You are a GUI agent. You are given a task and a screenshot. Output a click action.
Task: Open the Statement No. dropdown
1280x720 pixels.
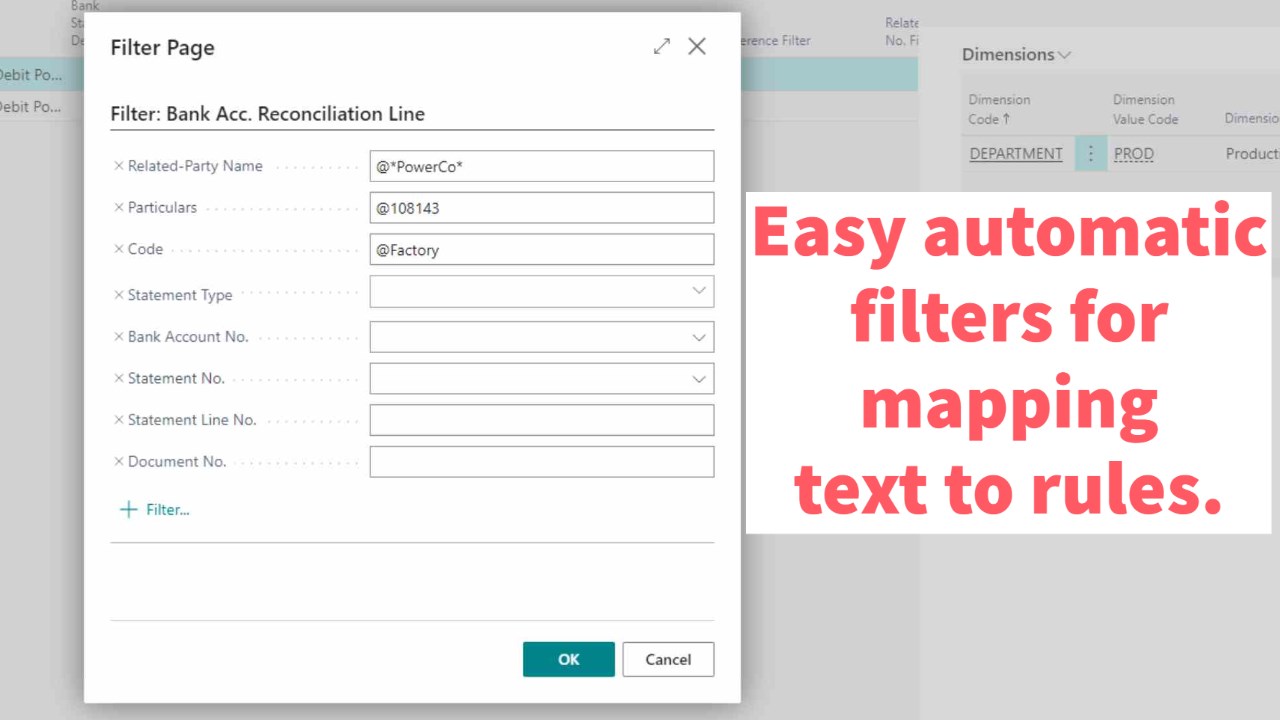click(699, 379)
